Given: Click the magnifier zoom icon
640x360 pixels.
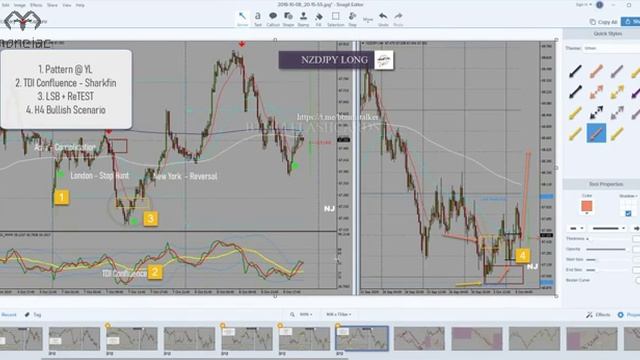Looking at the screenshot, I should [292, 315].
